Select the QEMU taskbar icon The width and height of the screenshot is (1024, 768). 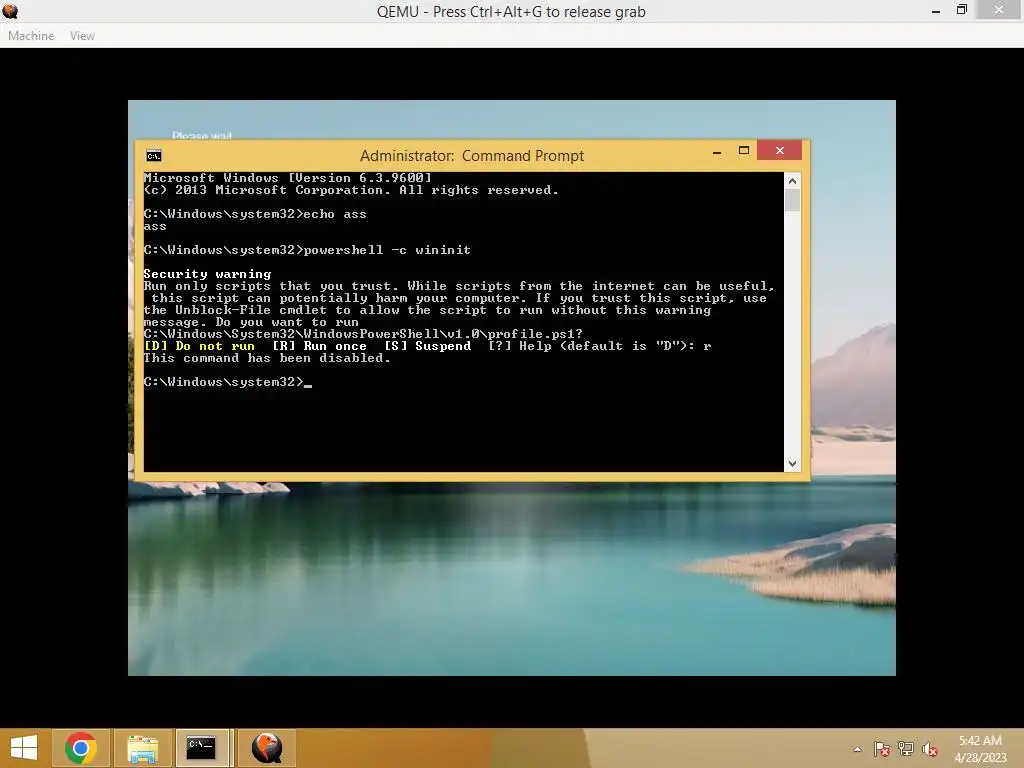[266, 748]
